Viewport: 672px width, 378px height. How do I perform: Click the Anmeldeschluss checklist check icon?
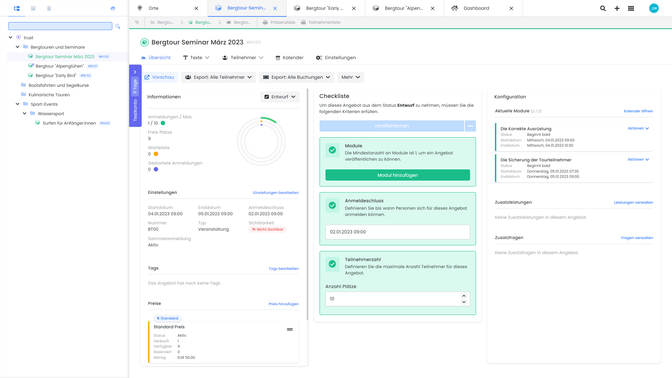(332, 205)
